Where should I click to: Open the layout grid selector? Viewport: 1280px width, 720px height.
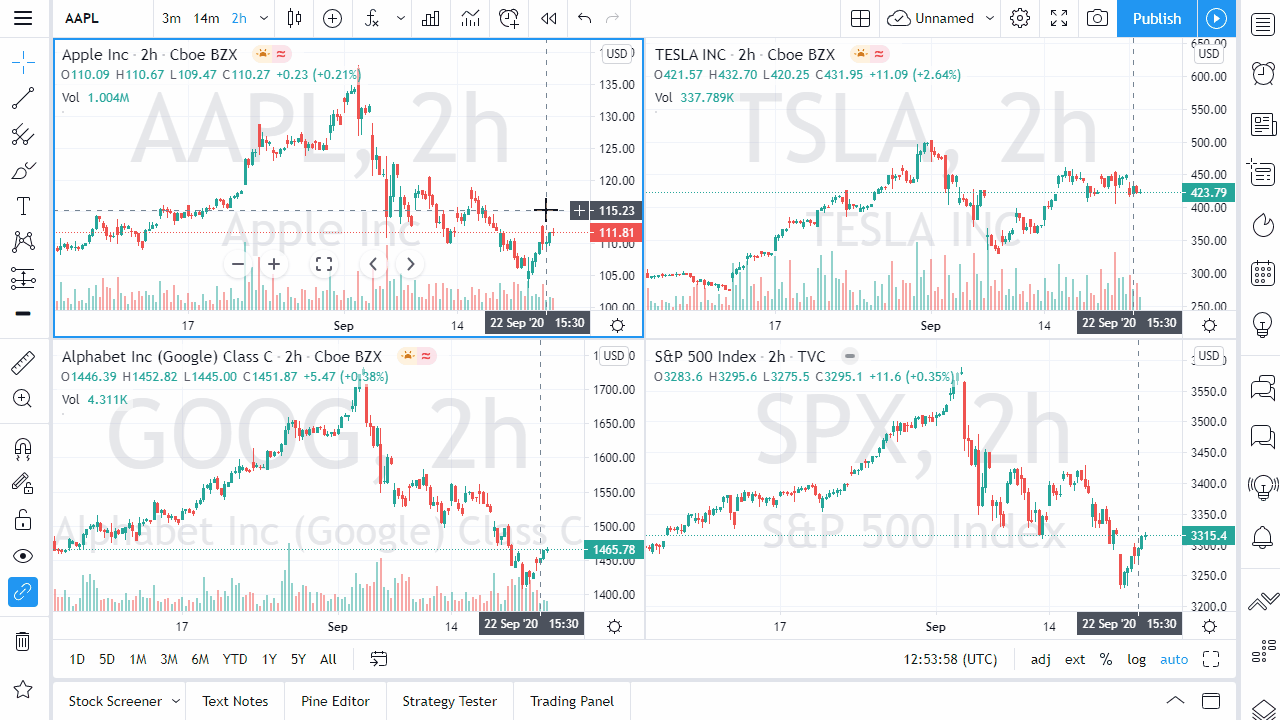860,18
